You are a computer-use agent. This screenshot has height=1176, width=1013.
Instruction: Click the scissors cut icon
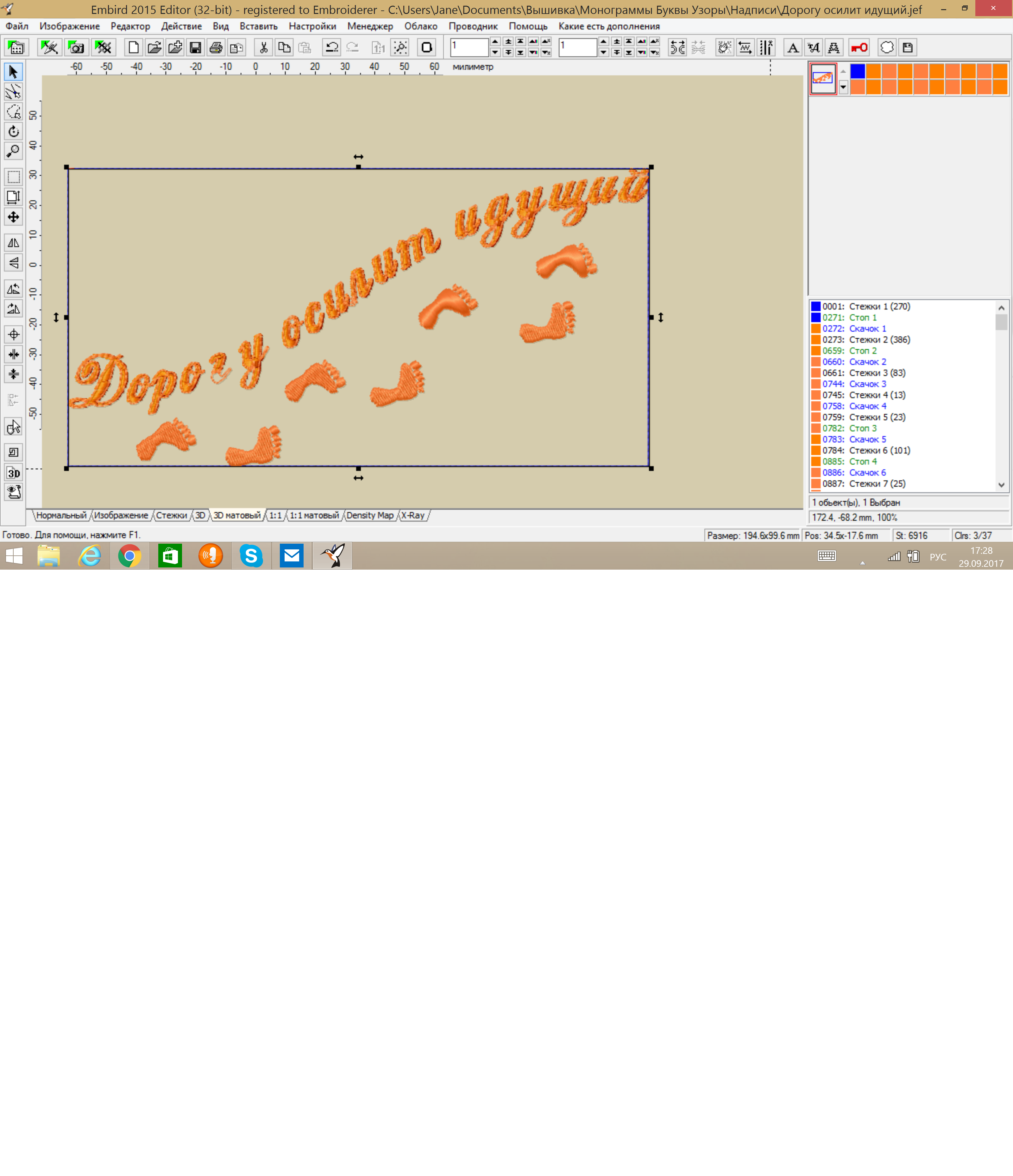tap(263, 48)
